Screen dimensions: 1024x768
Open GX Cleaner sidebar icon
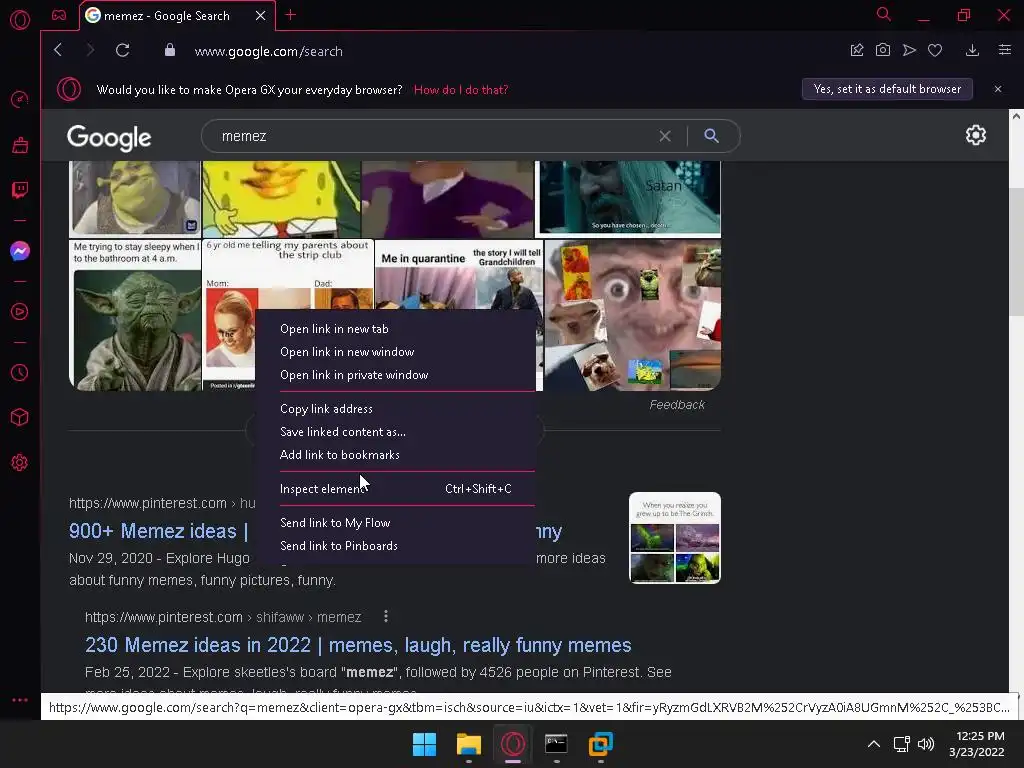click(x=20, y=145)
